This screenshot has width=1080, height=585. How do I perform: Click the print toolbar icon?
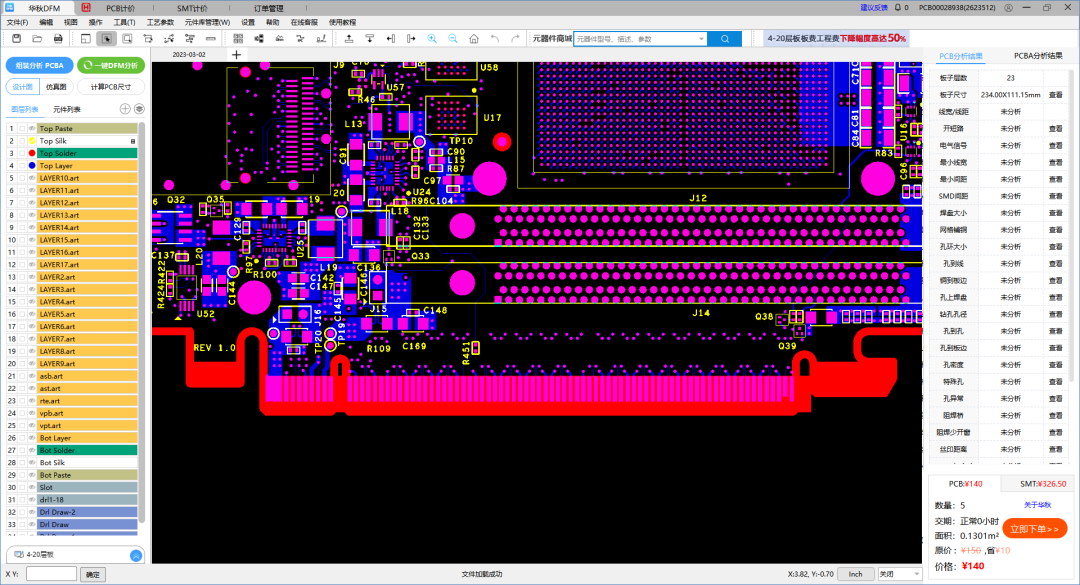[x=59, y=38]
